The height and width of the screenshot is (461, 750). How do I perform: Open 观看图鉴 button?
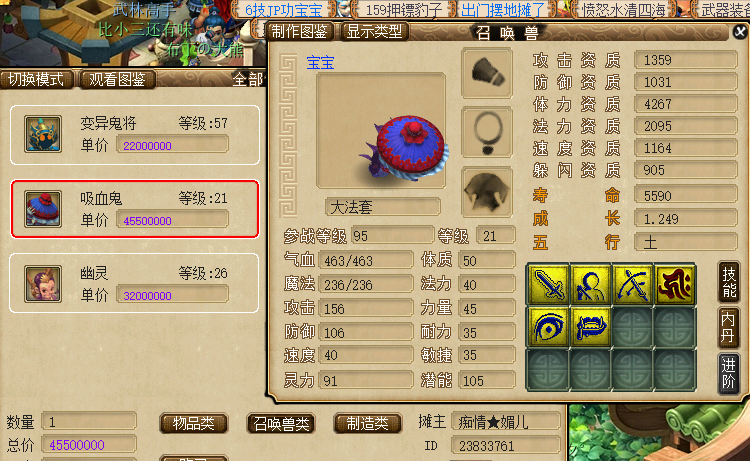click(117, 79)
